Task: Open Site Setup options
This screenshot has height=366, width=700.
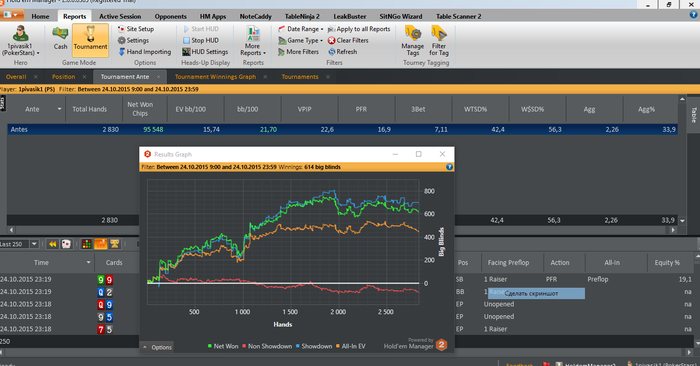Action: click(136, 29)
